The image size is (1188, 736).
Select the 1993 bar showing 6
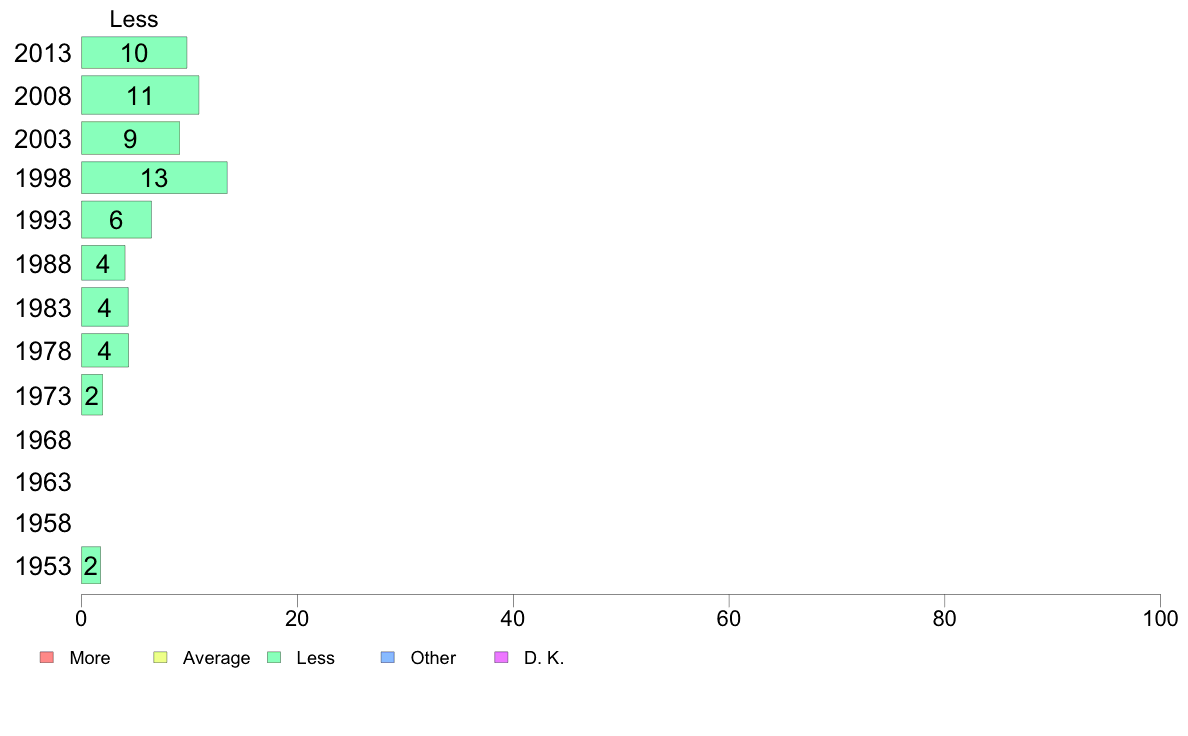click(117, 219)
